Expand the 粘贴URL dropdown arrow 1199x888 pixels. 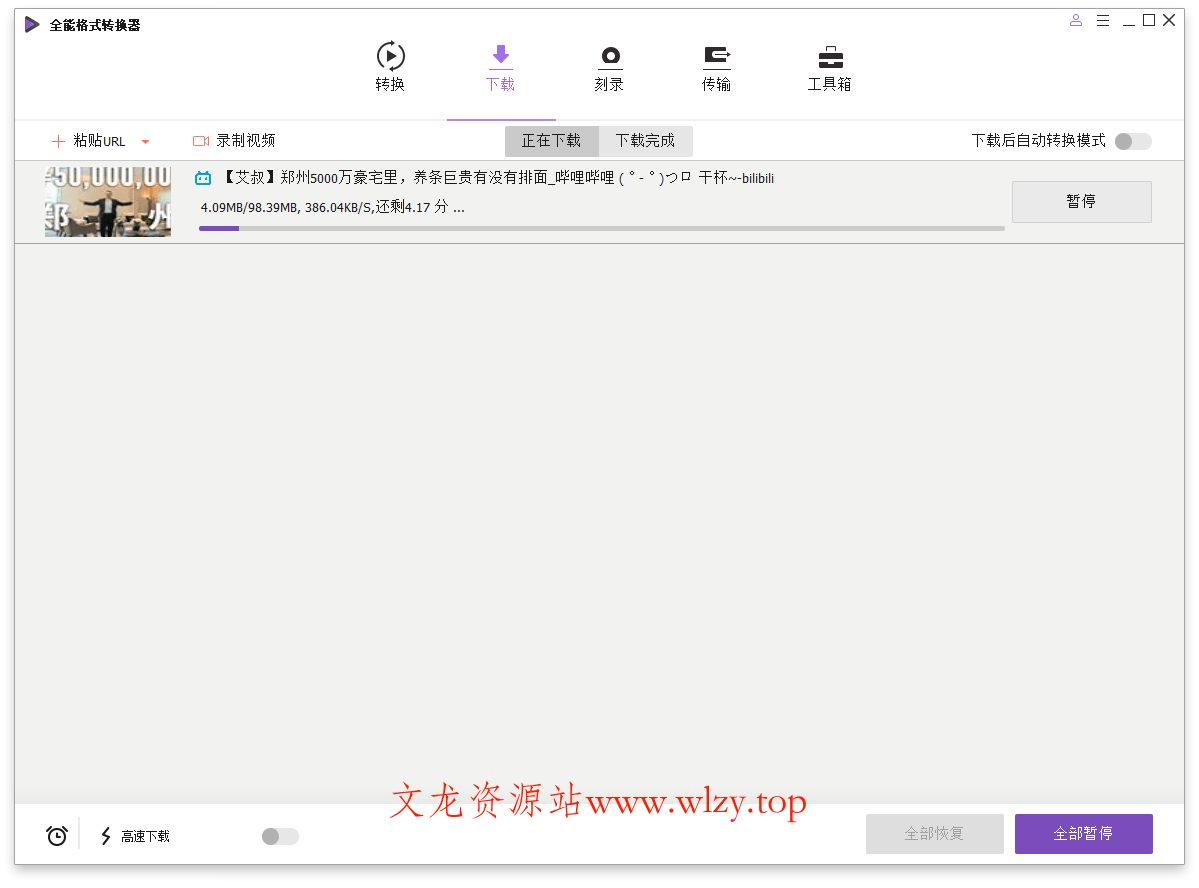pos(145,141)
